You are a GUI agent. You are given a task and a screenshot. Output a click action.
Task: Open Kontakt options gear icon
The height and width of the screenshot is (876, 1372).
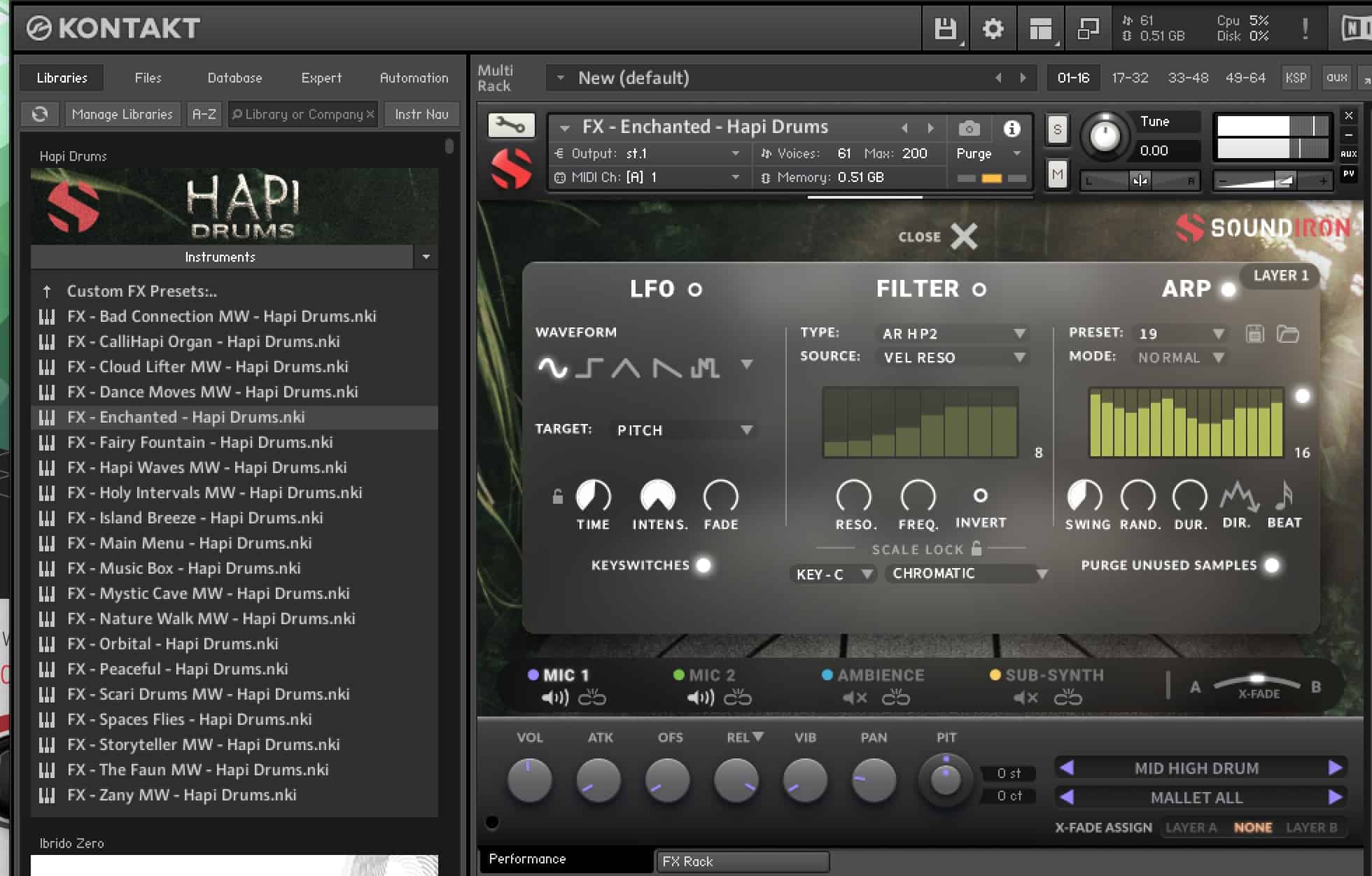pos(993,29)
